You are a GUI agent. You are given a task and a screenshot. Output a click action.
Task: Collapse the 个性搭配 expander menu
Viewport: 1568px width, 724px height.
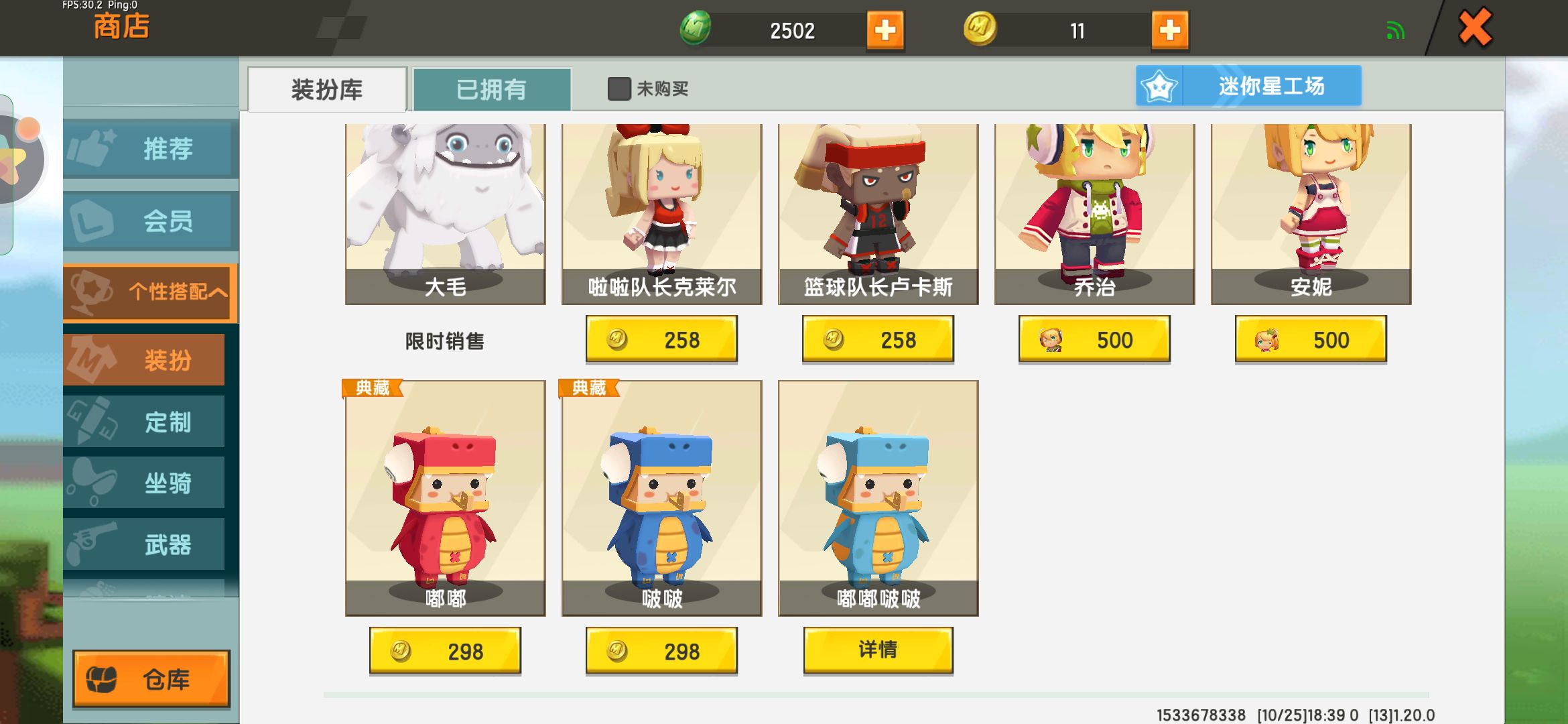pos(151,292)
